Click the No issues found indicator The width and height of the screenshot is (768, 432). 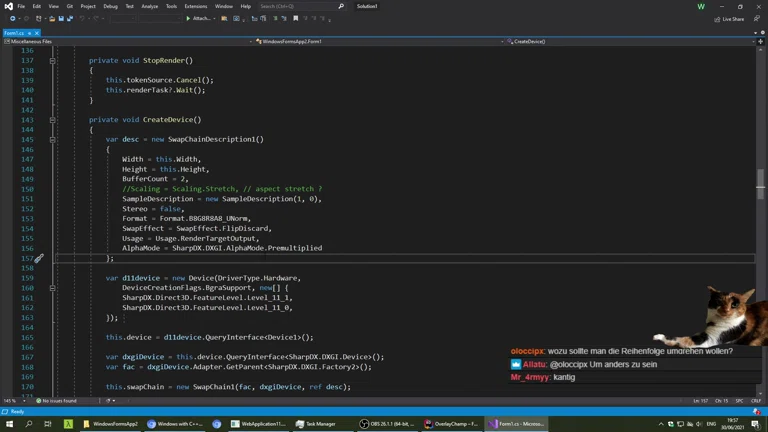click(56, 401)
